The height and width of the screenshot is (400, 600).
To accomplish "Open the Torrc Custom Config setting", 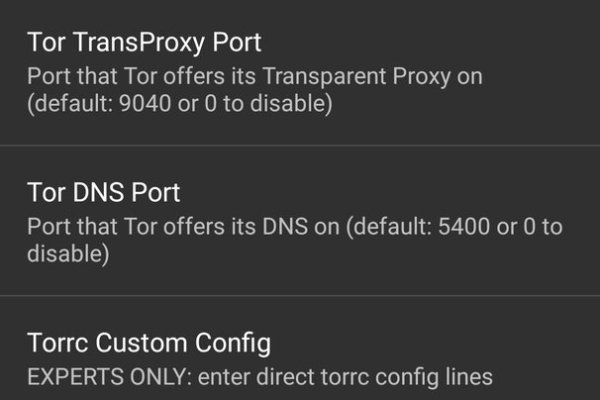I will click(300, 358).
